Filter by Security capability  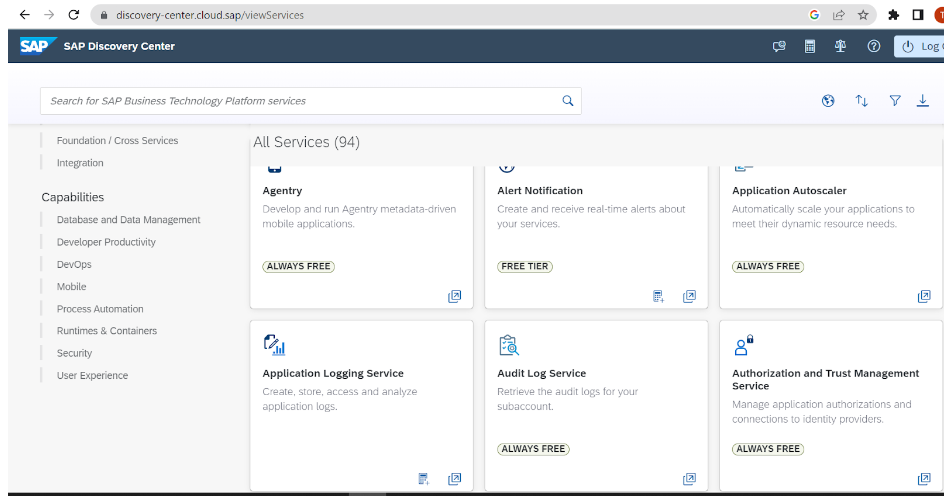click(74, 353)
